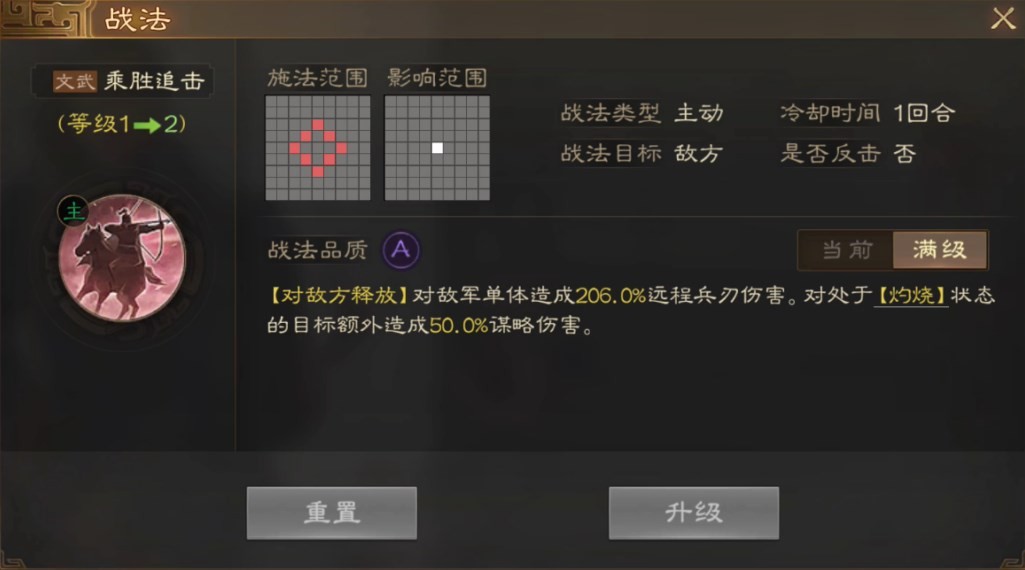1025x570 pixels.
Task: Click the 冷却时间 1回合 info field
Action: click(x=867, y=113)
